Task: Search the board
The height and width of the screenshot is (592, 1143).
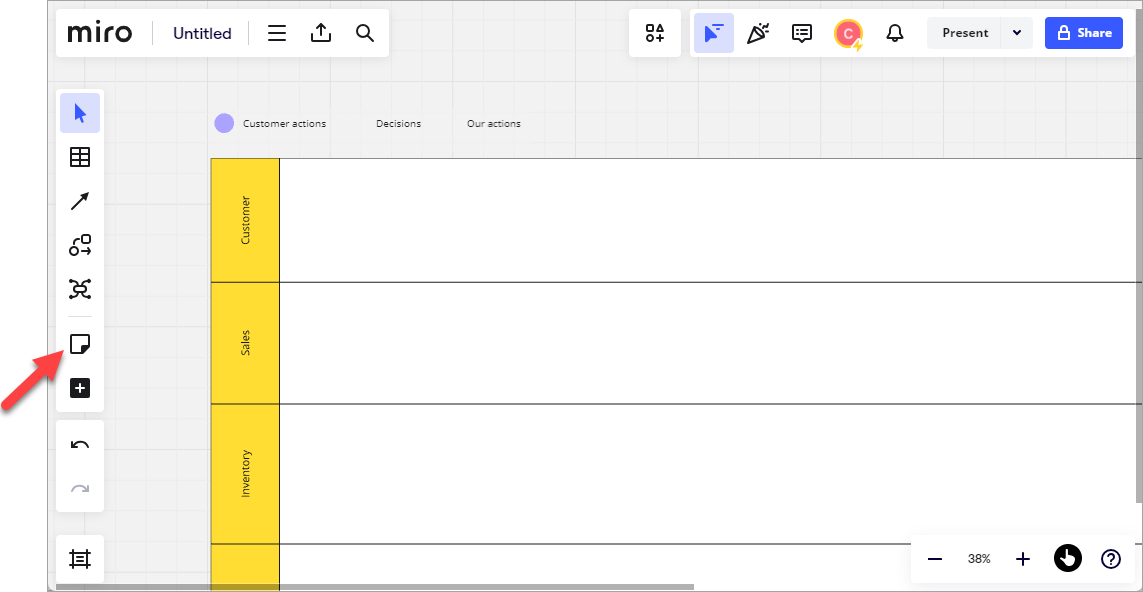Action: click(365, 33)
